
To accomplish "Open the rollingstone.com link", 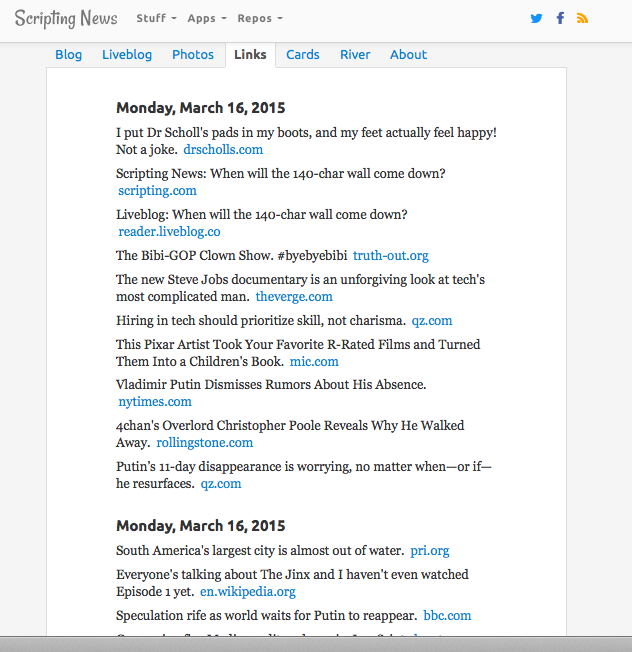I will (x=205, y=442).
